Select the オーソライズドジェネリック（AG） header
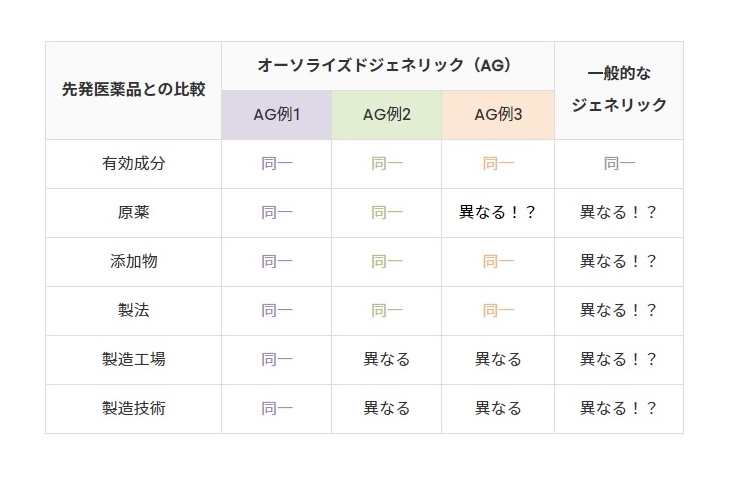The image size is (745, 481). (387, 65)
